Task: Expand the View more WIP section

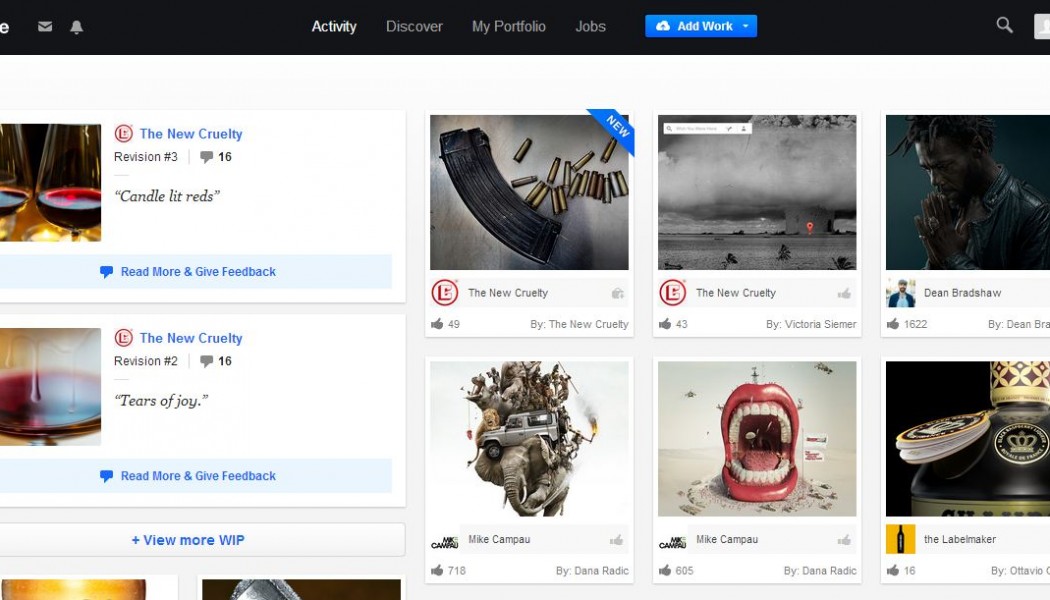Action: point(188,540)
